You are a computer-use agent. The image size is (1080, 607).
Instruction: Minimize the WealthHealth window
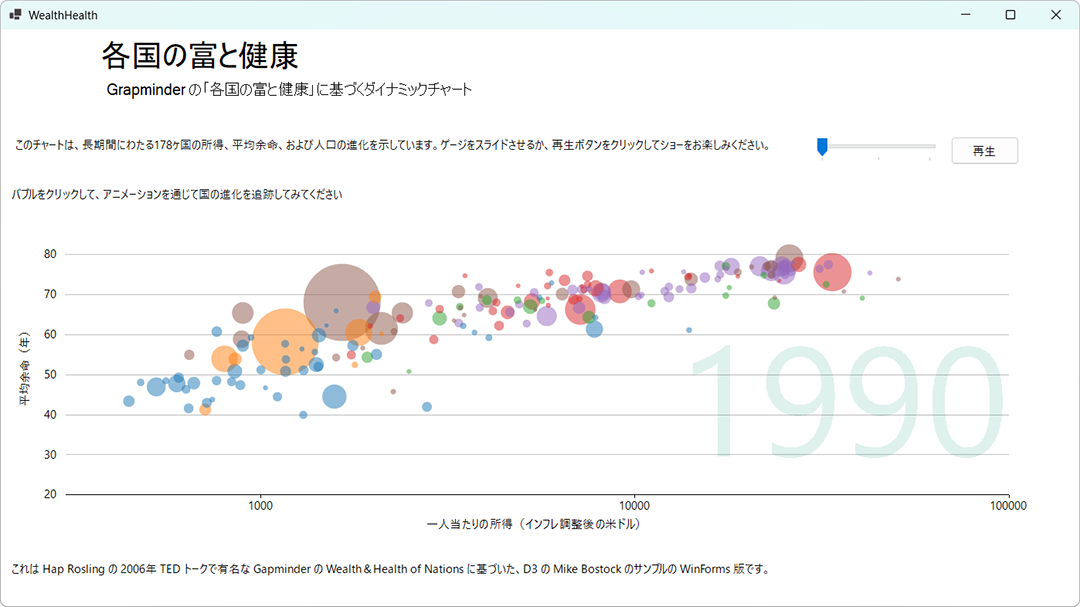coord(966,14)
